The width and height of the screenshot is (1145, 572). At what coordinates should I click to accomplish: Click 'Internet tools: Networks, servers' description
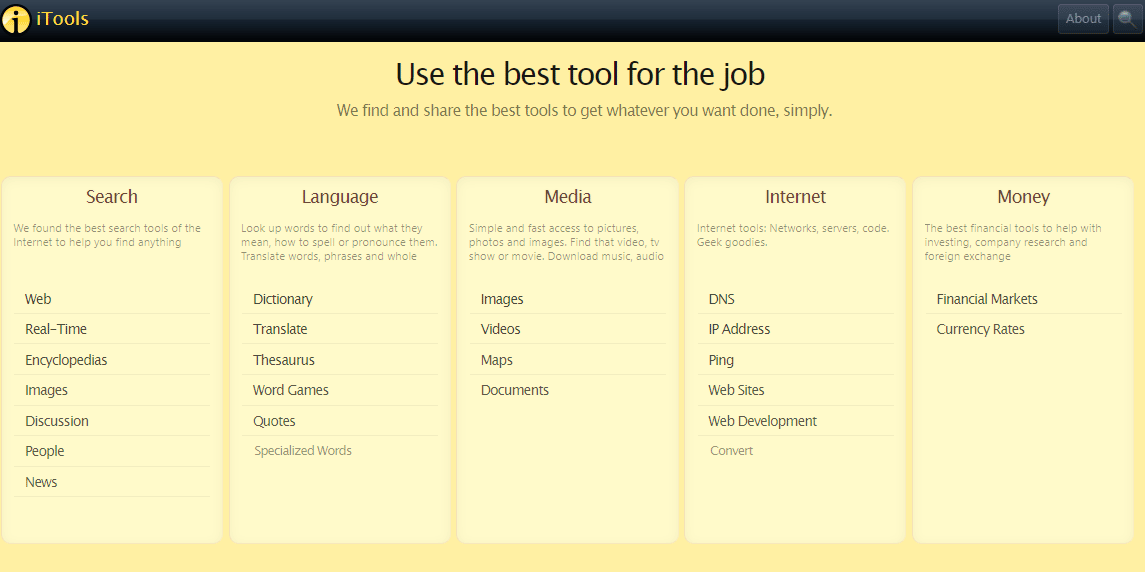tap(793, 235)
